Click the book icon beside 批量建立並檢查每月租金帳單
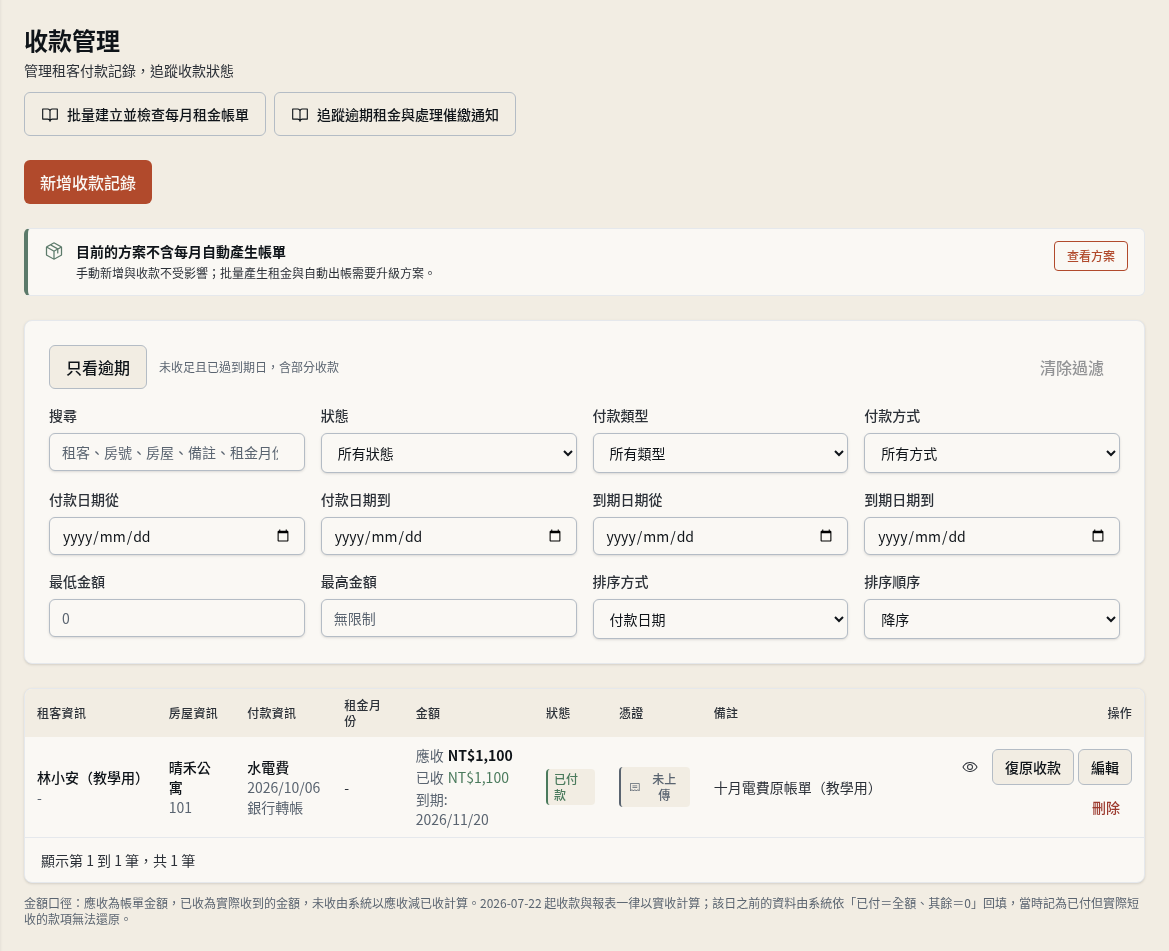 (x=50, y=115)
